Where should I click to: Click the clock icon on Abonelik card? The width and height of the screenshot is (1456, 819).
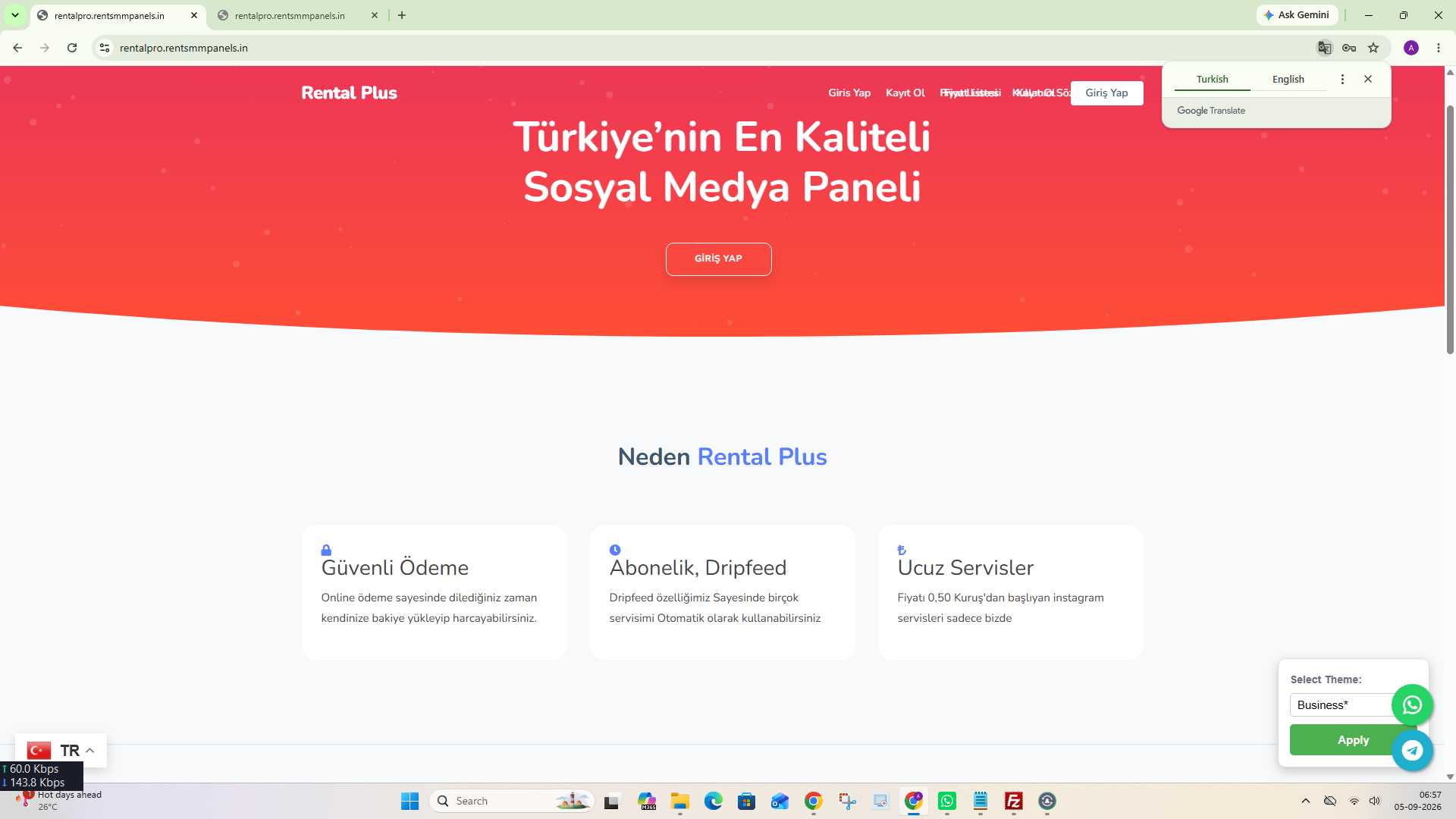coord(615,550)
